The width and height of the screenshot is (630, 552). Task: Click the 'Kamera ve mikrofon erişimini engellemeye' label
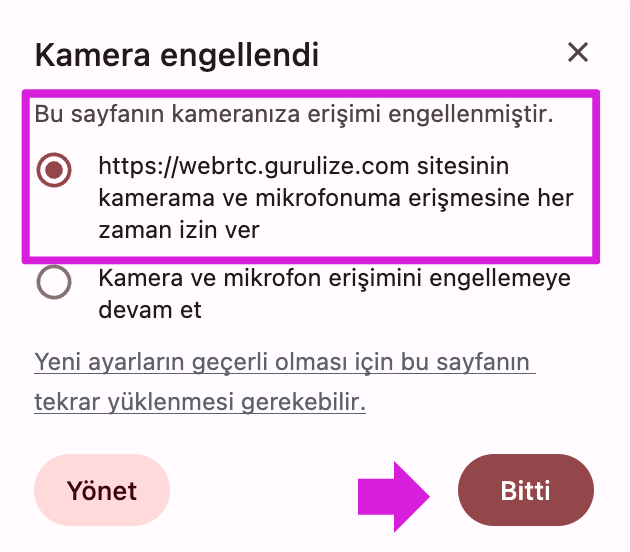pyautogui.click(x=334, y=278)
